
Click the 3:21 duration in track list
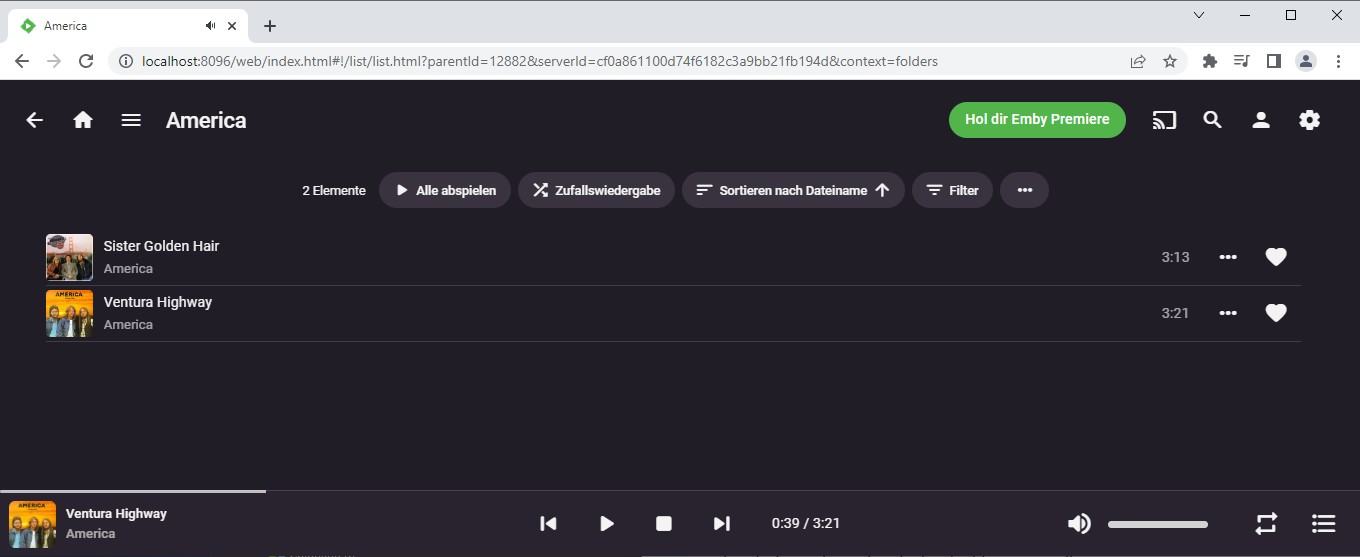1175,313
